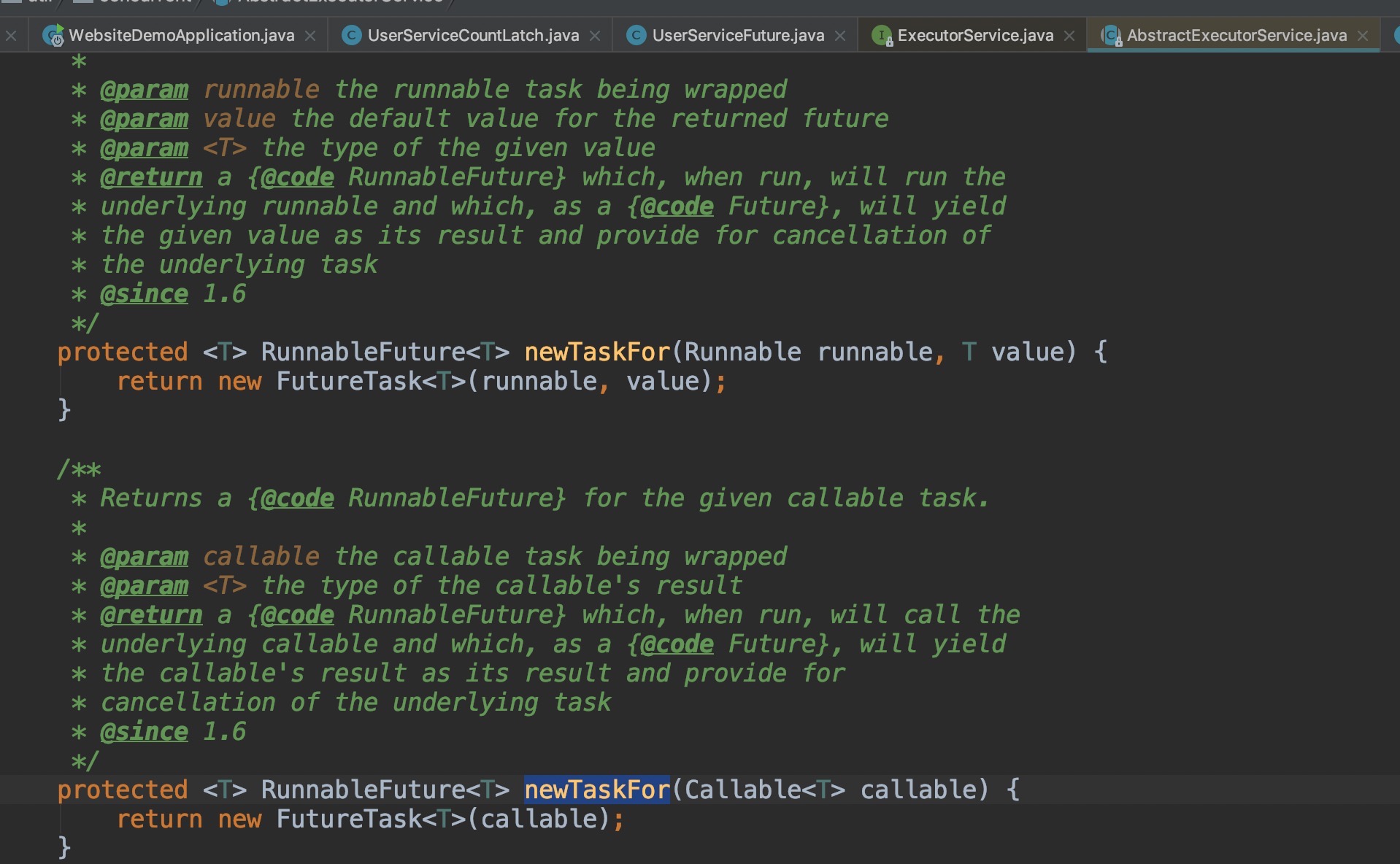Image resolution: width=1400 pixels, height=864 pixels.
Task: Close the UserServiceFuture.java tab
Action: tap(840, 36)
